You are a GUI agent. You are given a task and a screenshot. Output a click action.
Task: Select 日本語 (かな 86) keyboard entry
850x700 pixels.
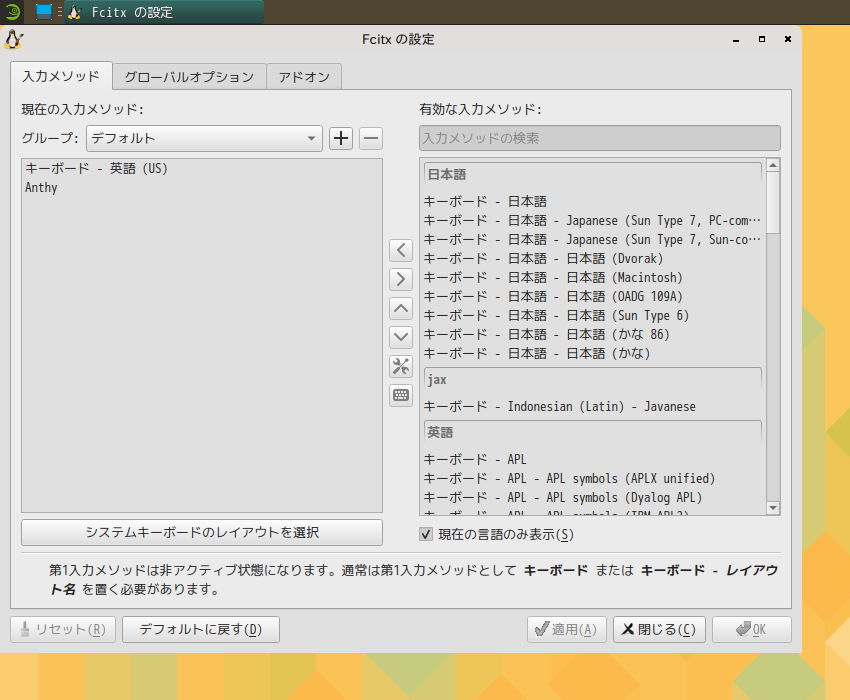[593, 335]
